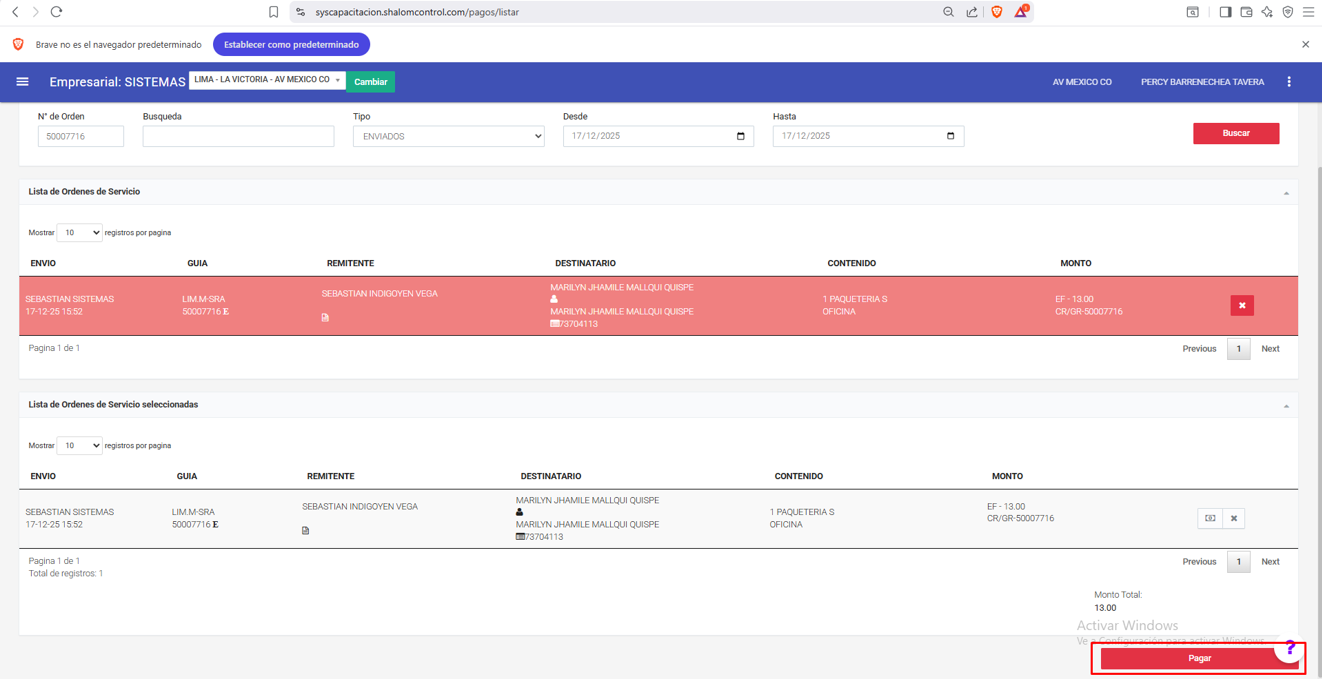Open the Tipo ENVIADOS dropdown
The image size is (1322, 679).
[x=448, y=136]
